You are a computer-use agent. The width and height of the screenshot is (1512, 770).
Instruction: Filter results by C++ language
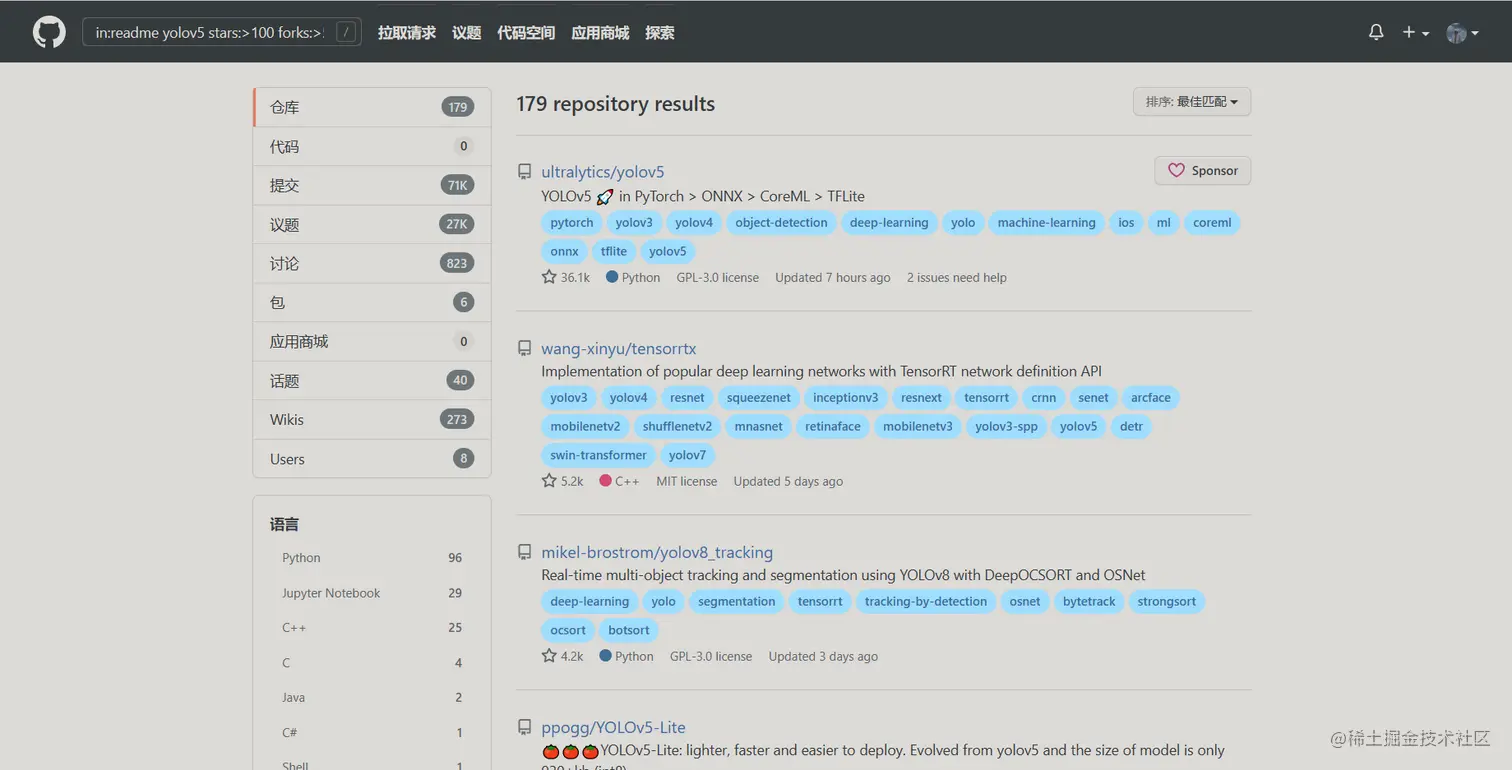(372, 628)
